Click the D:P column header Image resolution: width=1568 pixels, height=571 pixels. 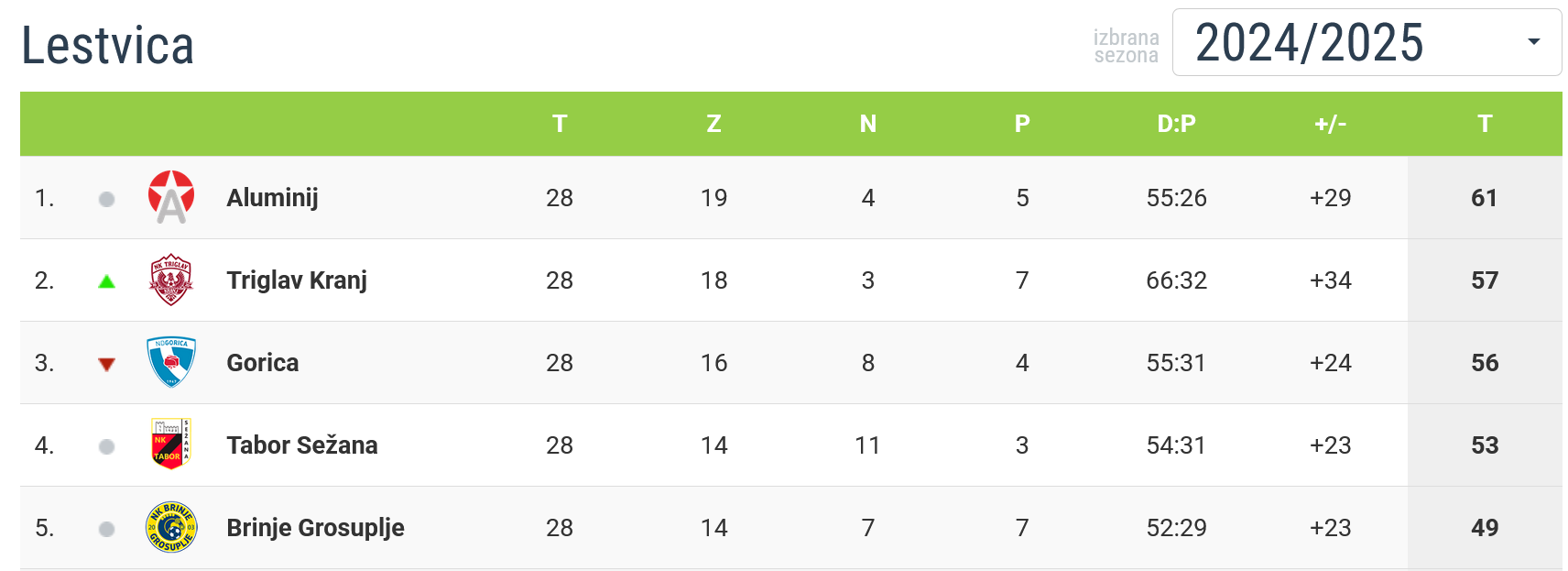pos(1177,124)
